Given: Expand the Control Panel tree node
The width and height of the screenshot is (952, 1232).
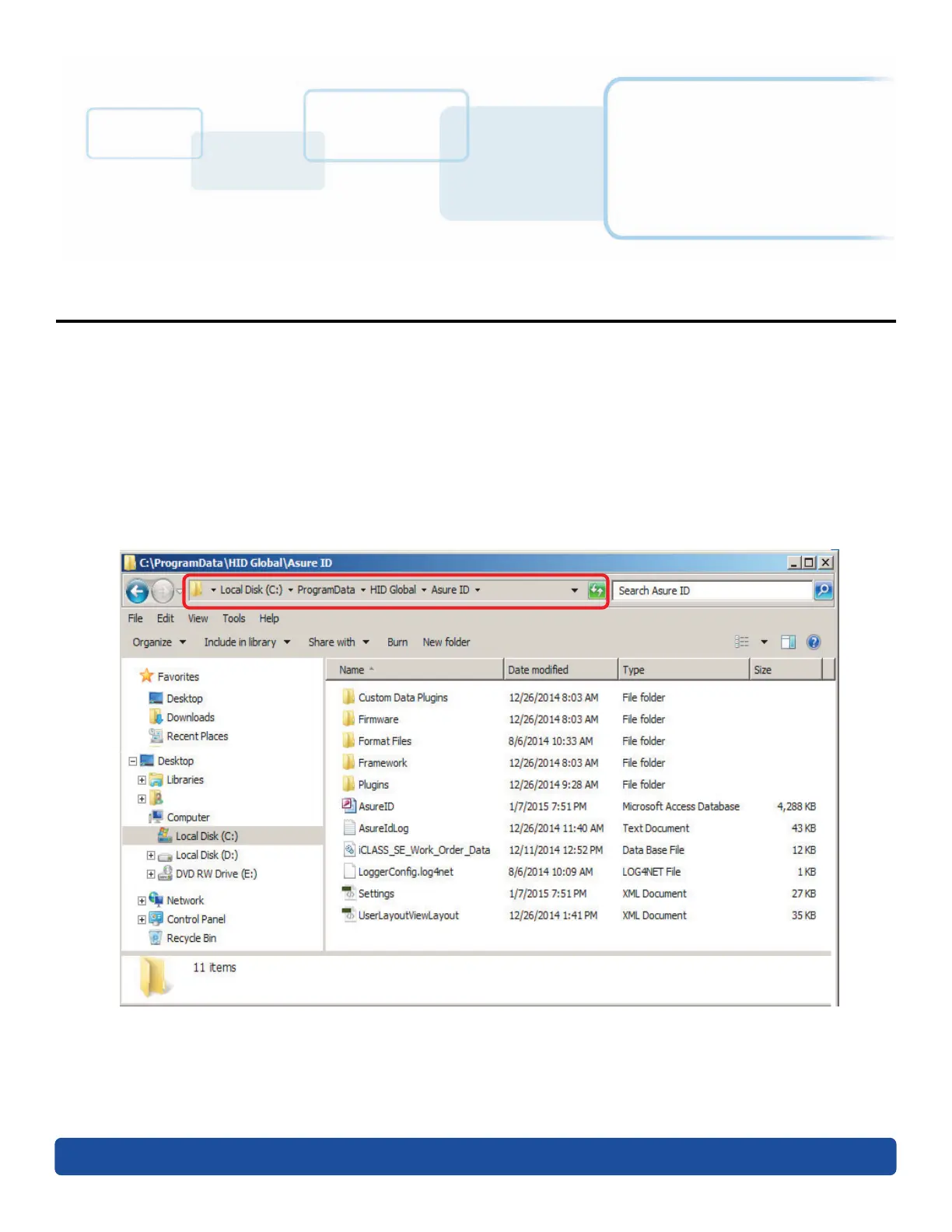Looking at the screenshot, I should [x=142, y=919].
